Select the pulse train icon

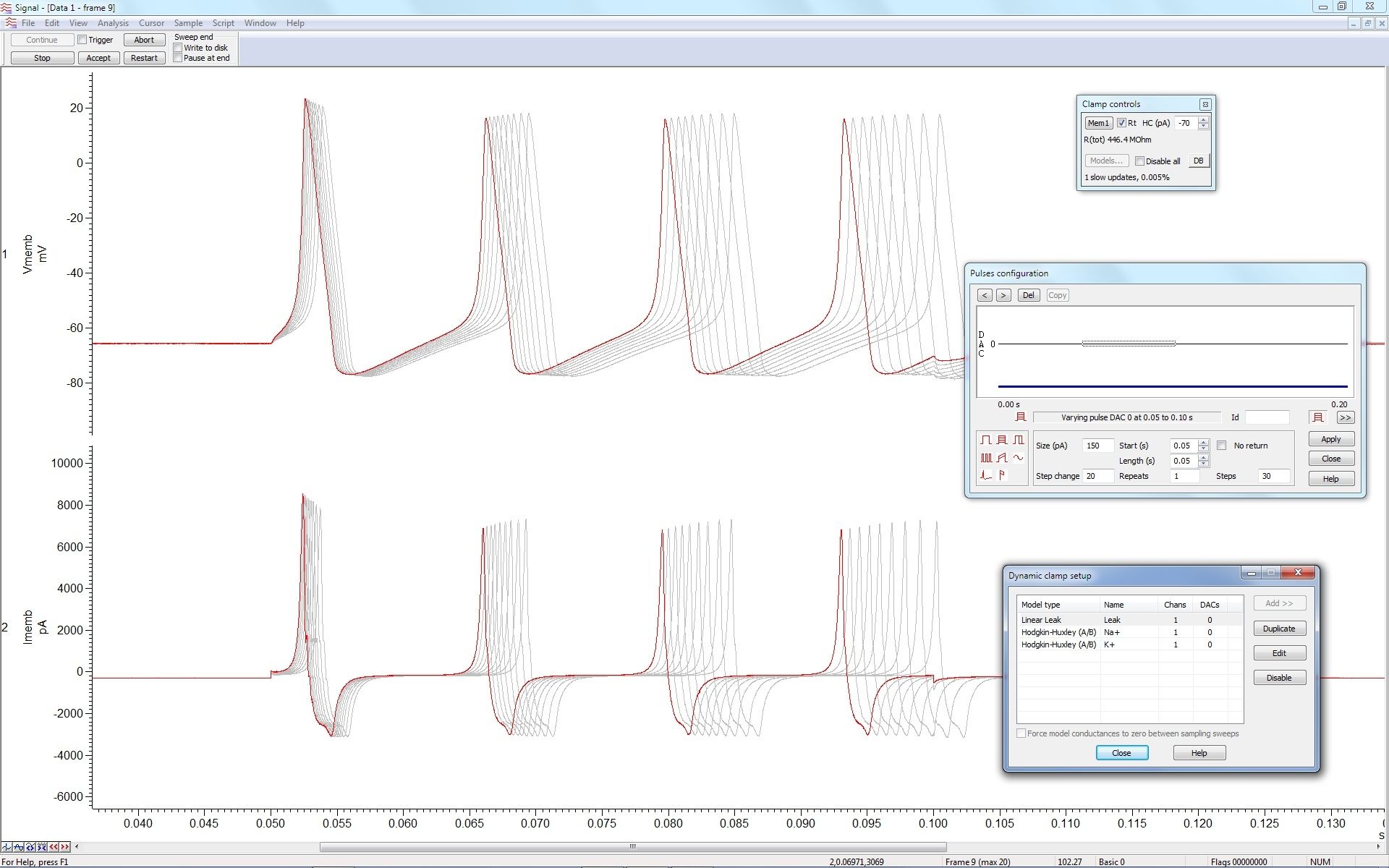(986, 457)
